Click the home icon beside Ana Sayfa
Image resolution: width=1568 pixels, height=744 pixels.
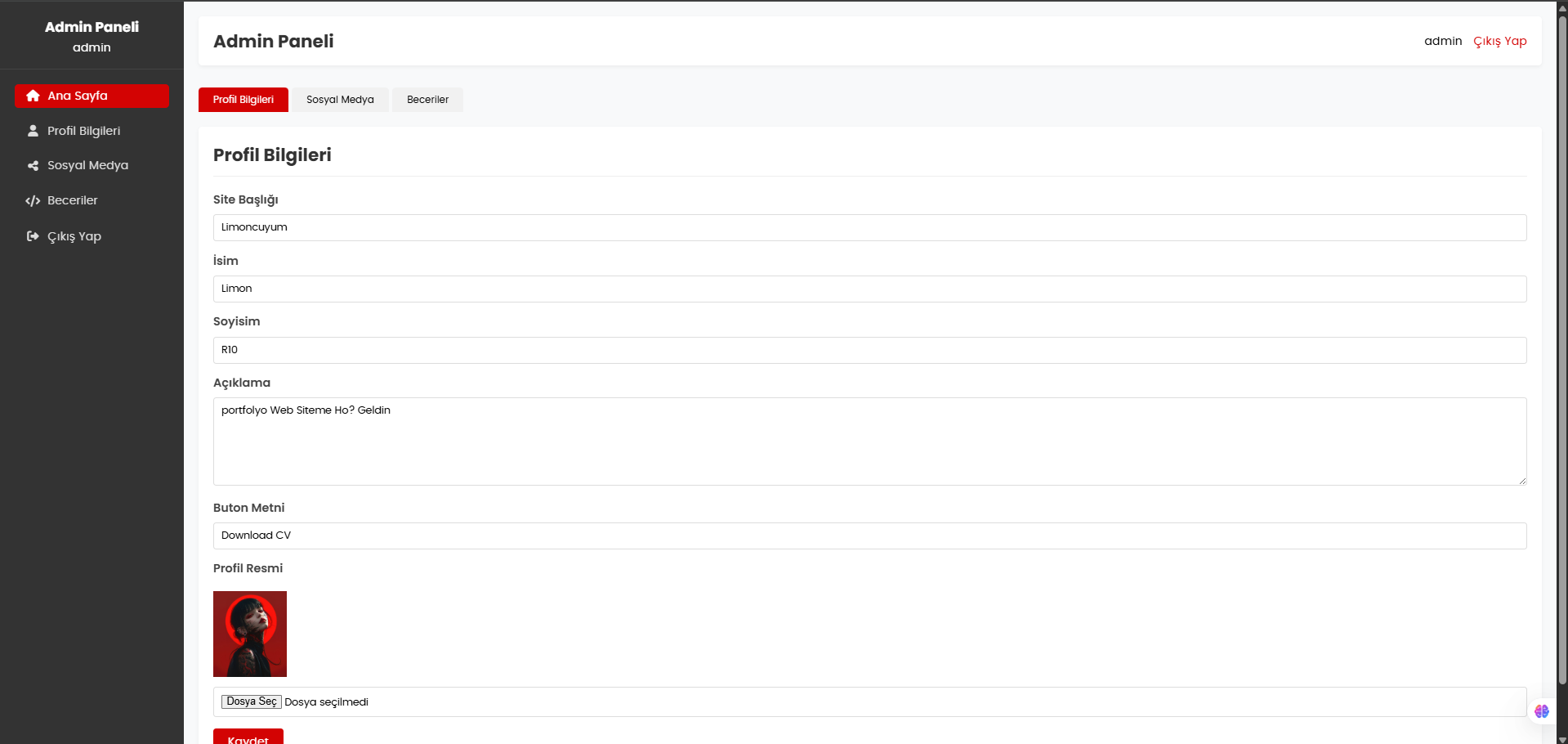33,96
